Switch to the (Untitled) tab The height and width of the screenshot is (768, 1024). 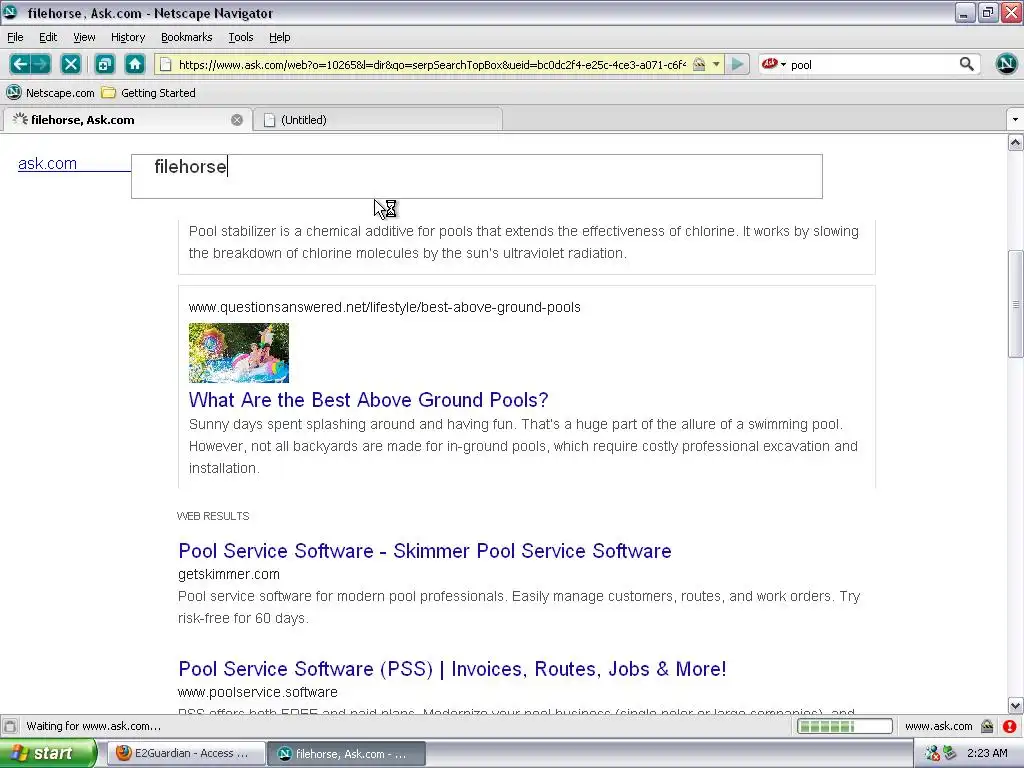(377, 120)
